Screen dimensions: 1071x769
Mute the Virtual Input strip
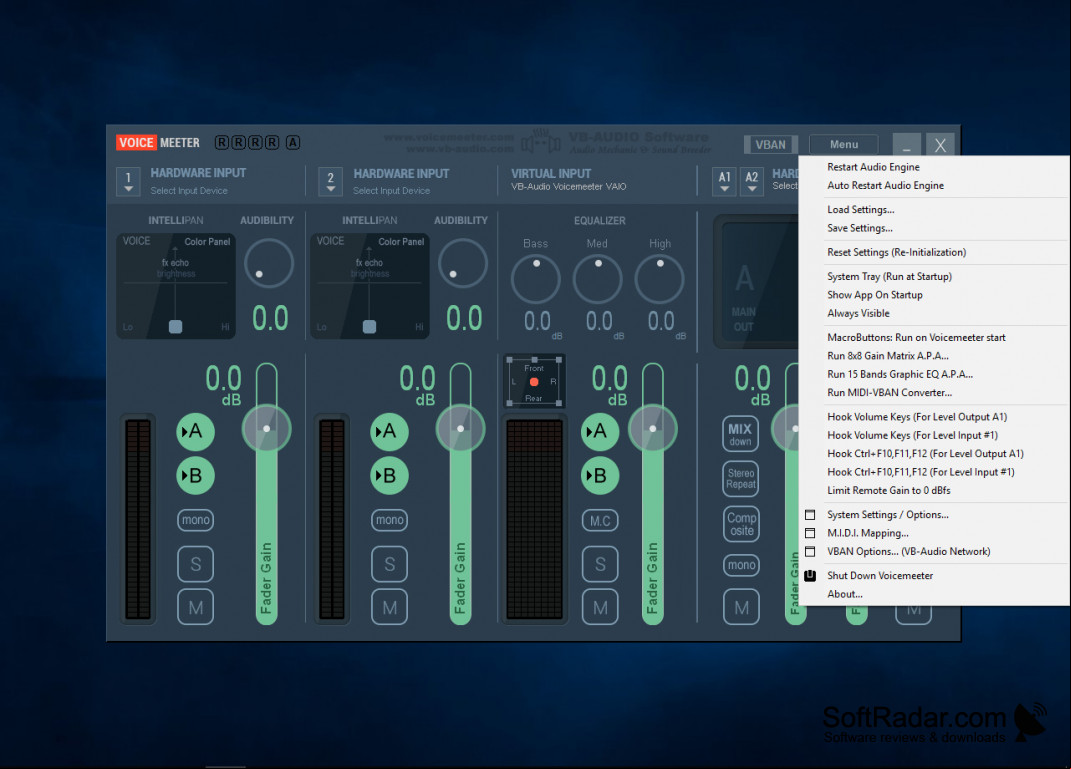600,607
